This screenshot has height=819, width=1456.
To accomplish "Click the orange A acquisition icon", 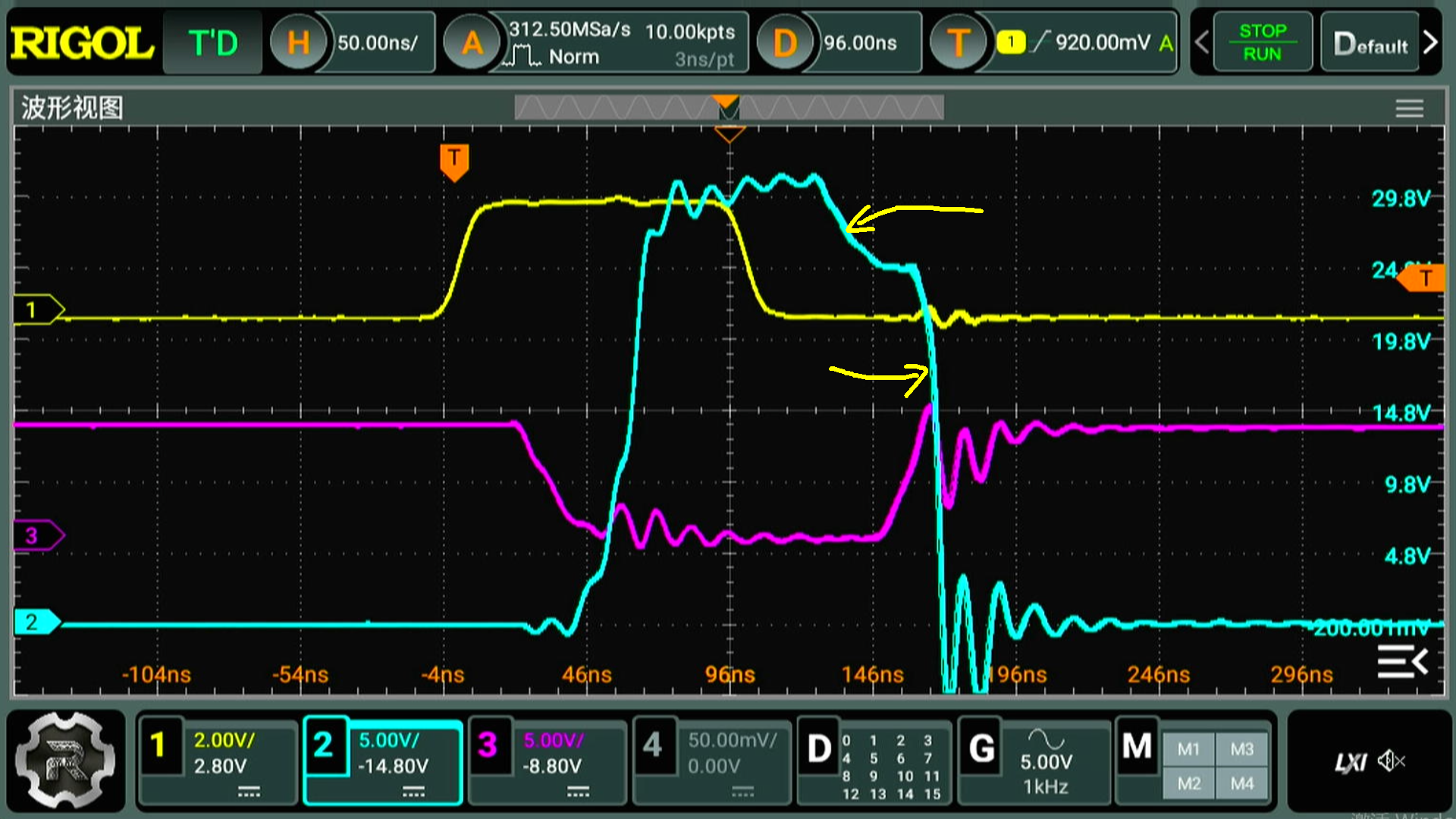I will [472, 43].
